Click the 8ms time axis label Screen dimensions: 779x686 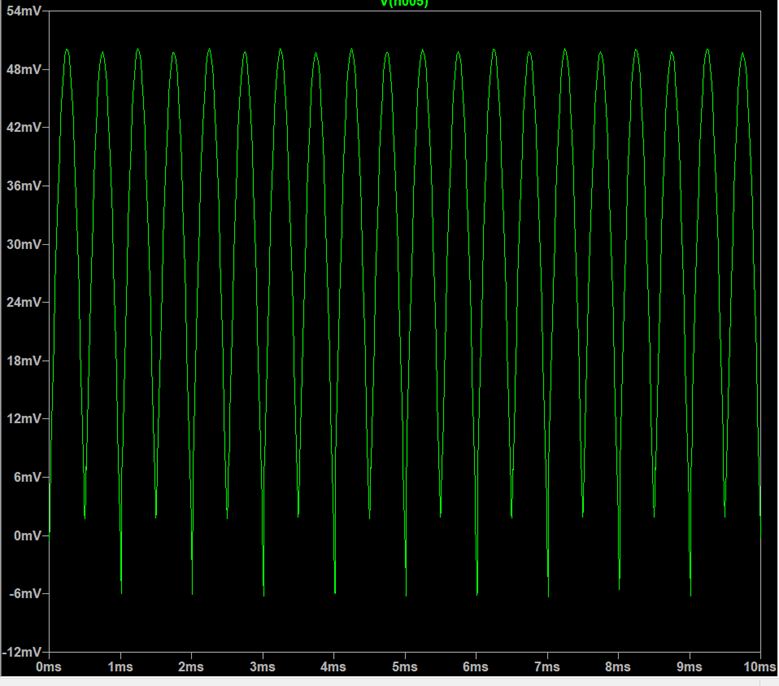pos(618,667)
